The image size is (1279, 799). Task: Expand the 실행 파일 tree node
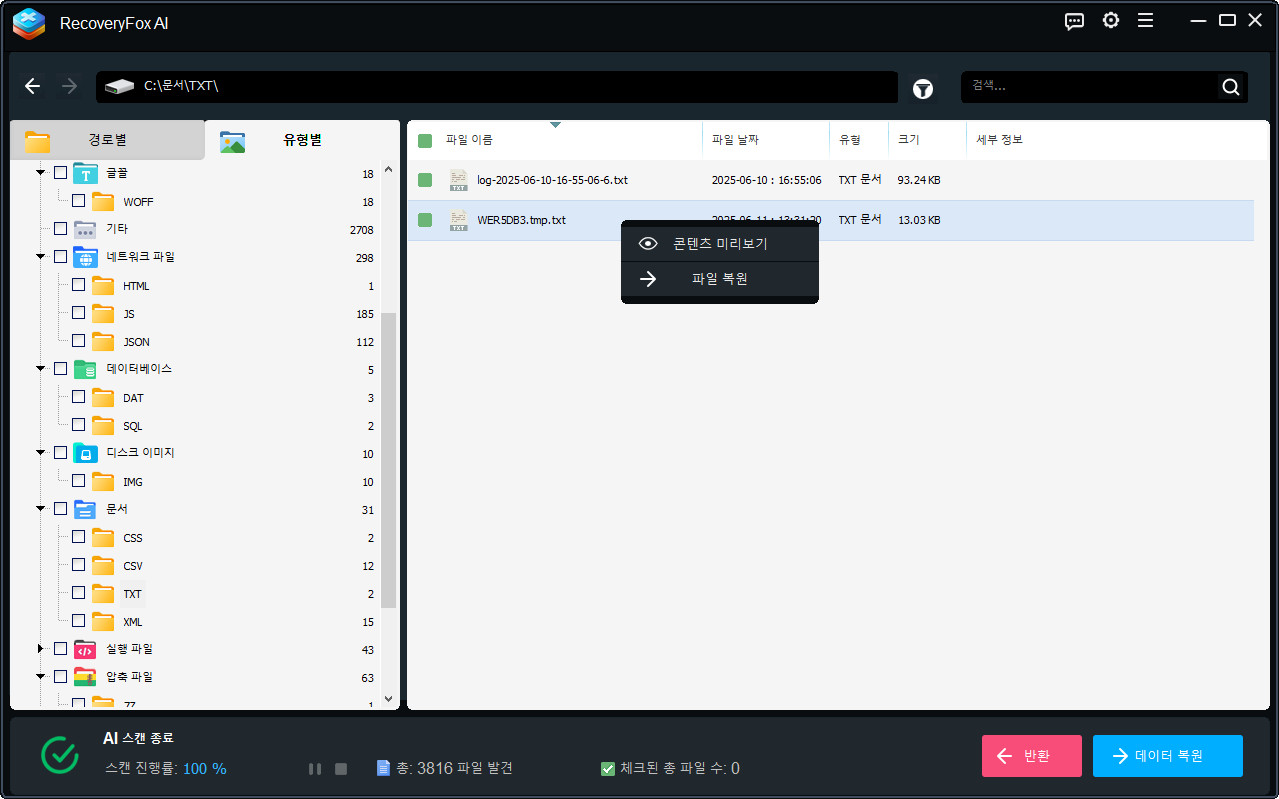click(x=41, y=649)
